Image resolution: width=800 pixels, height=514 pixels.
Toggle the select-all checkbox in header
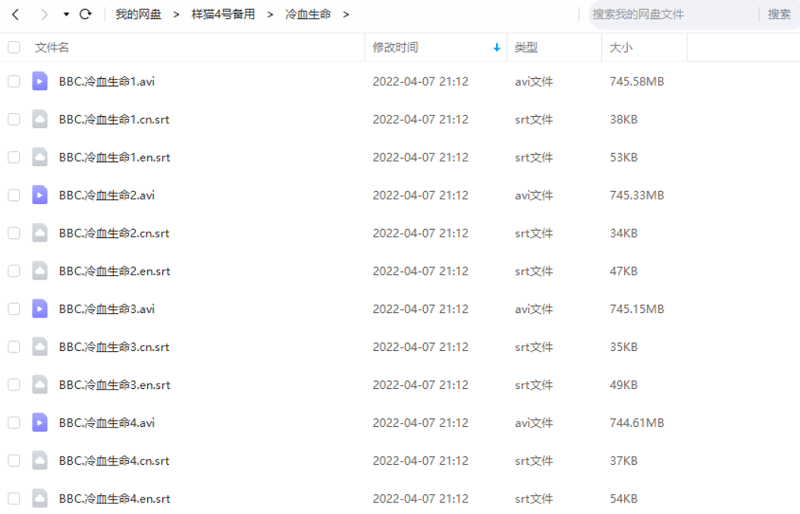click(x=14, y=47)
